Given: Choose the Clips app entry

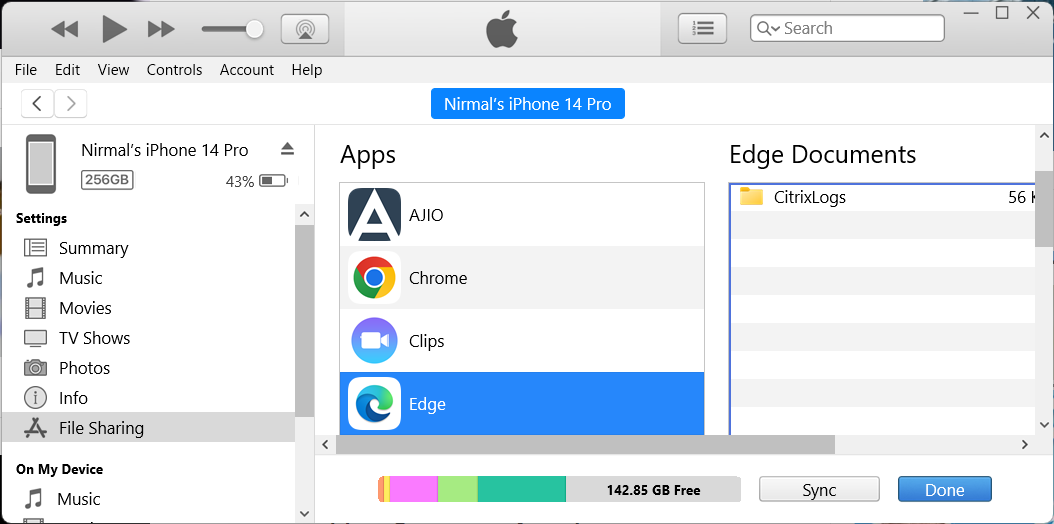Looking at the screenshot, I should point(522,341).
